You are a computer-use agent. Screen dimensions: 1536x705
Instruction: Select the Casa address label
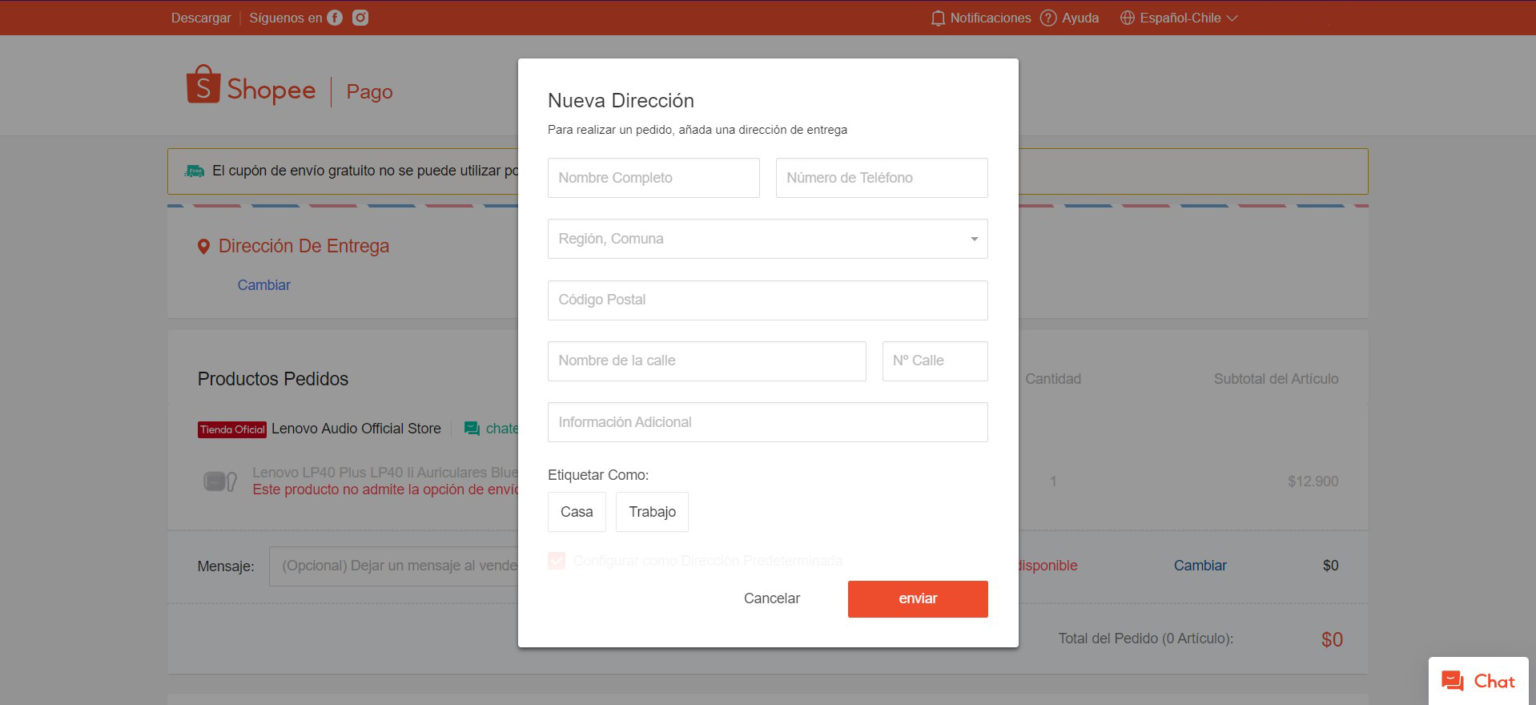click(576, 511)
